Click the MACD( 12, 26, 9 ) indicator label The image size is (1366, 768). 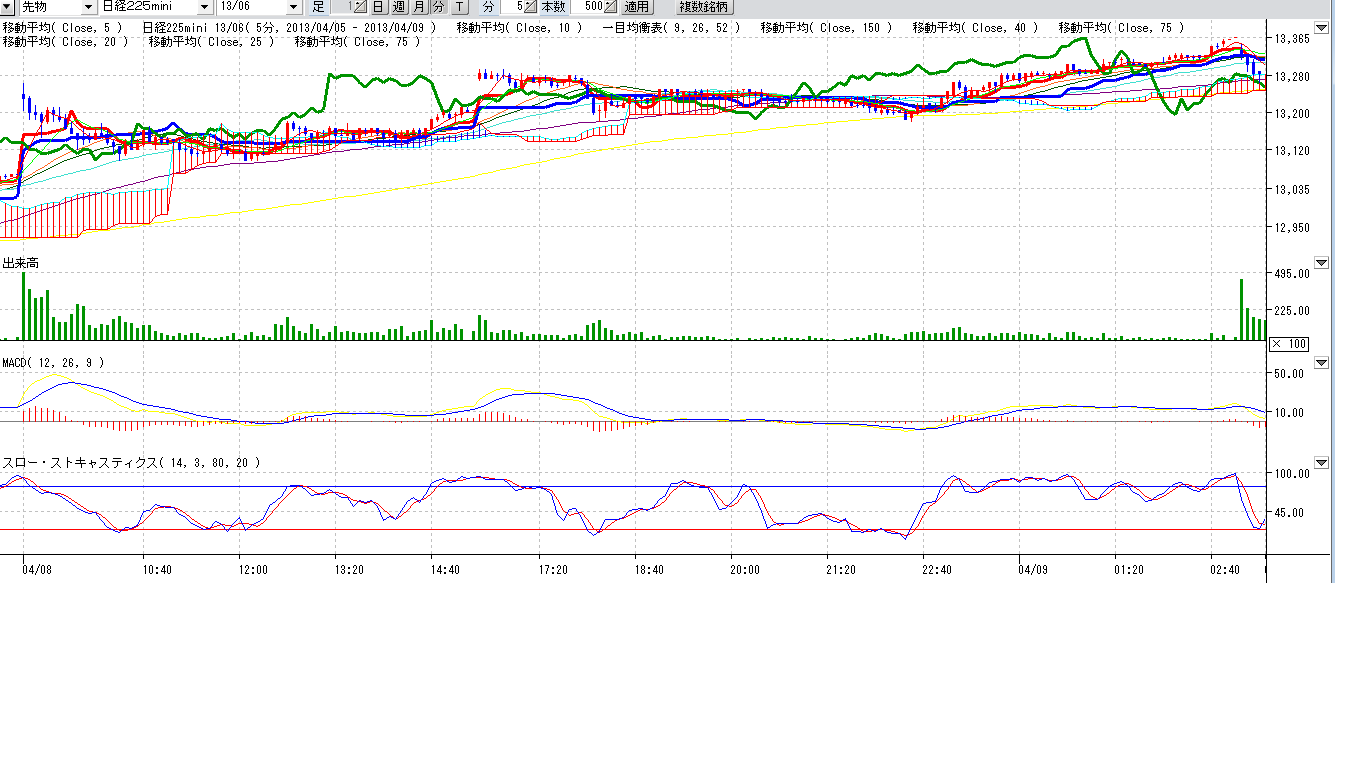[53, 362]
